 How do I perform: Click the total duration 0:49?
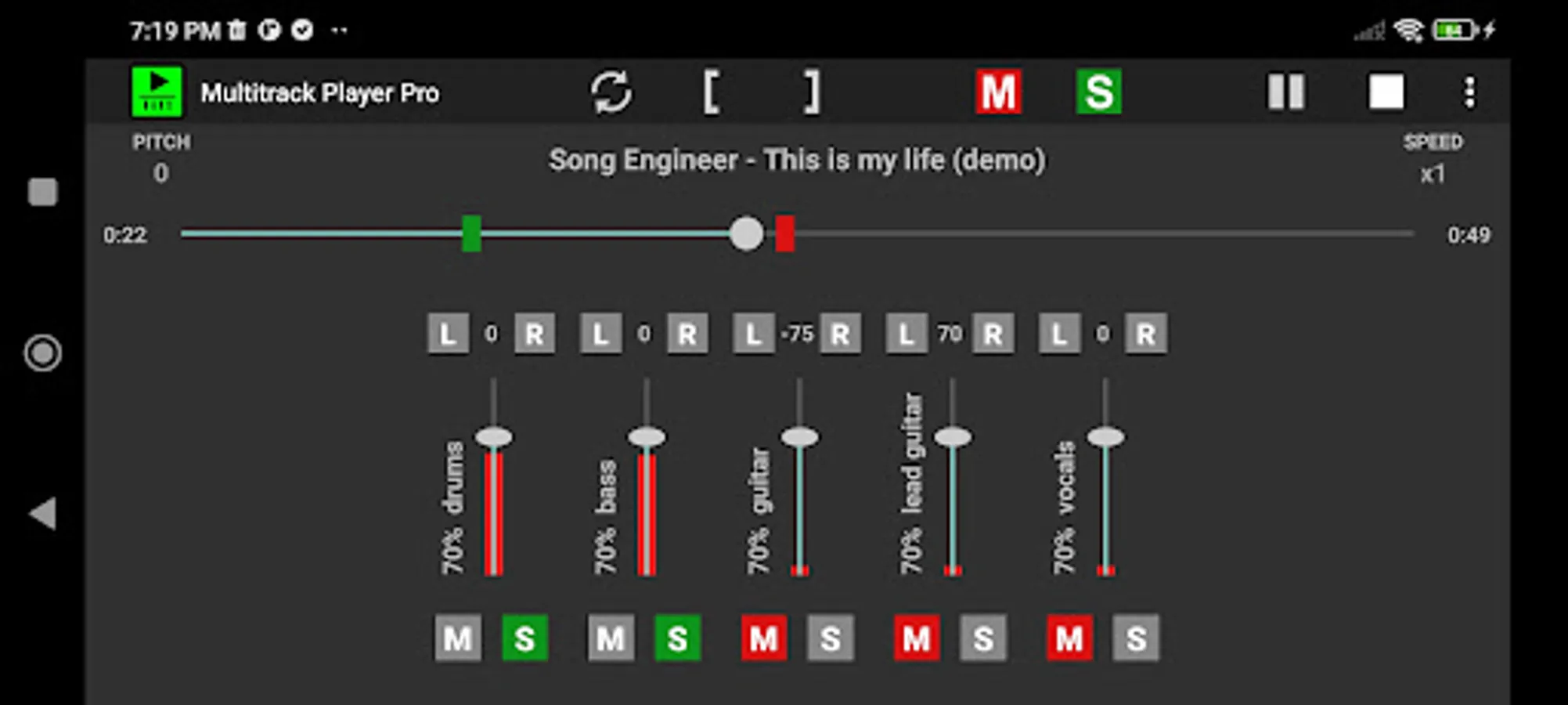1469,235
